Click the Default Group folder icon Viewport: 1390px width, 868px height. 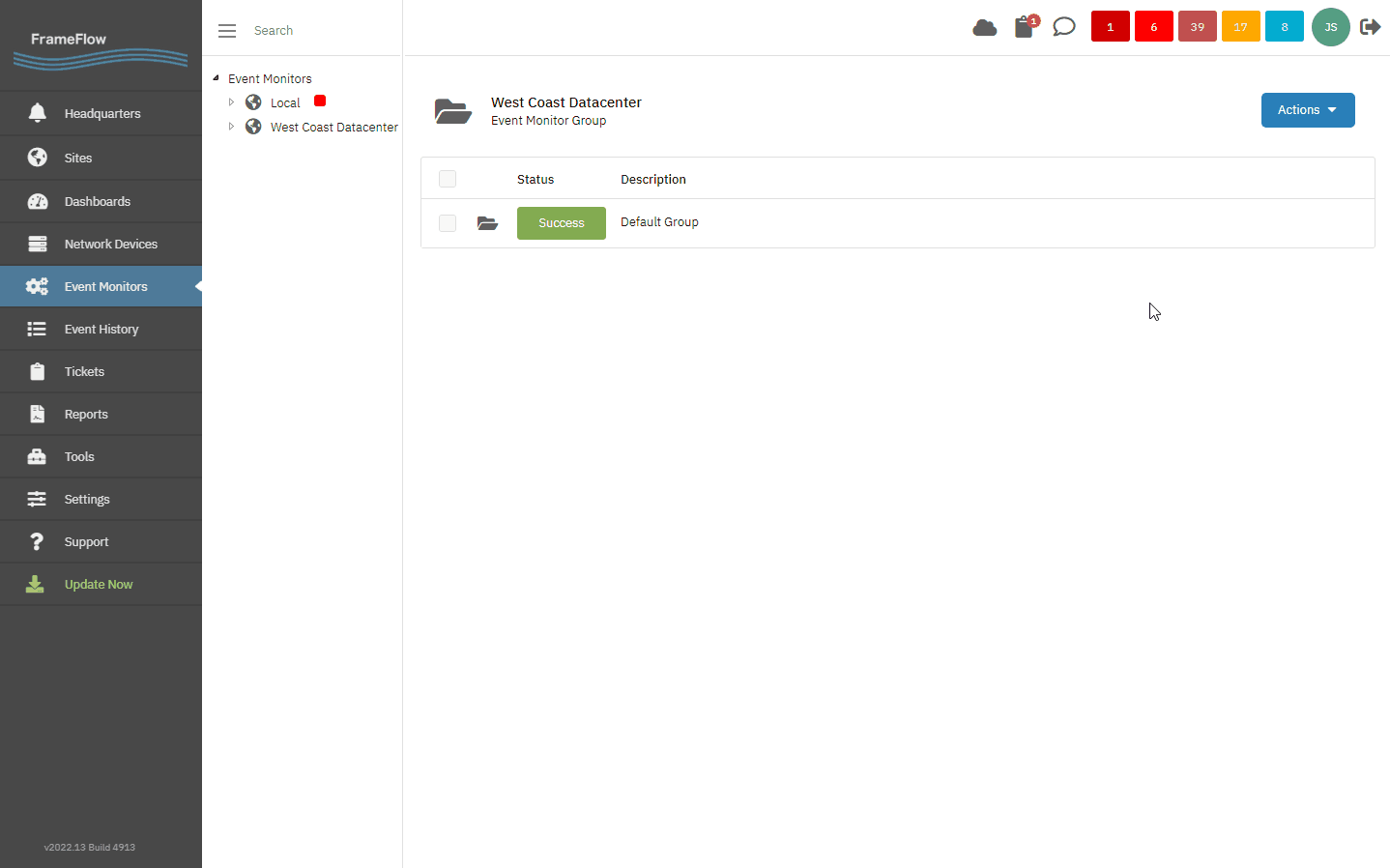point(487,223)
